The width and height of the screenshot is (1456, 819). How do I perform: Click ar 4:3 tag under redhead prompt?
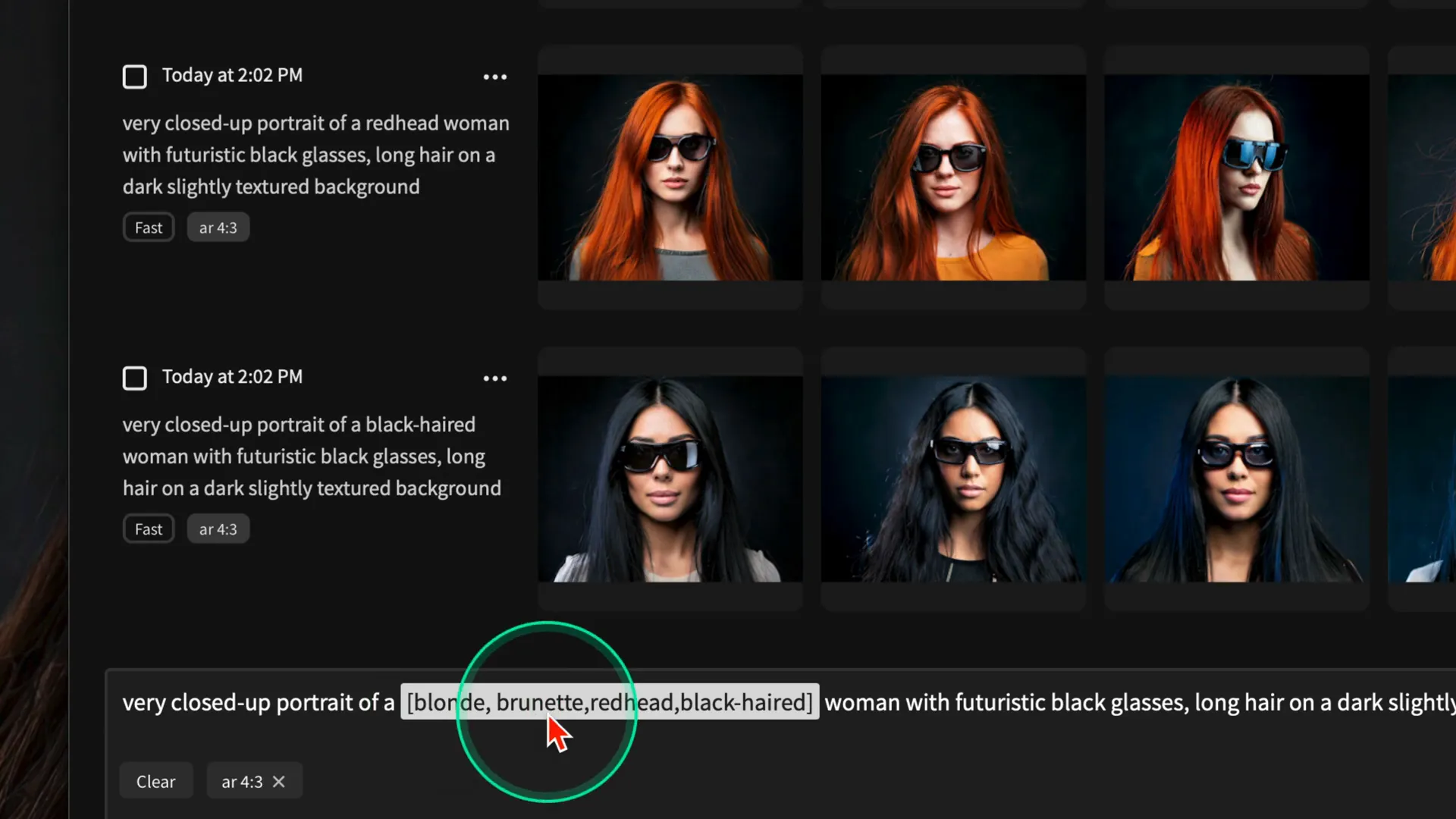[218, 227]
